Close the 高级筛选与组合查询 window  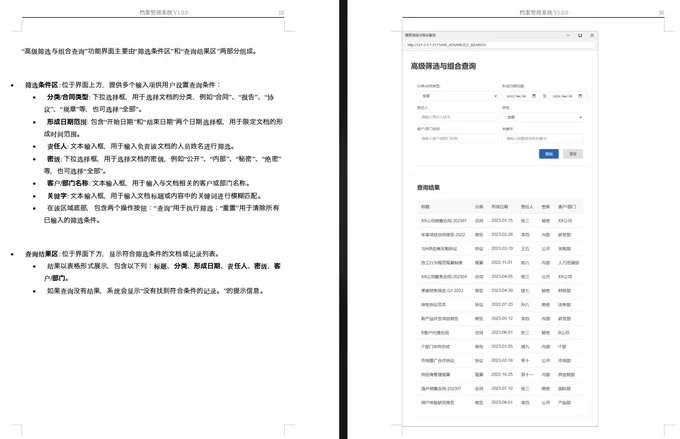tap(592, 35)
